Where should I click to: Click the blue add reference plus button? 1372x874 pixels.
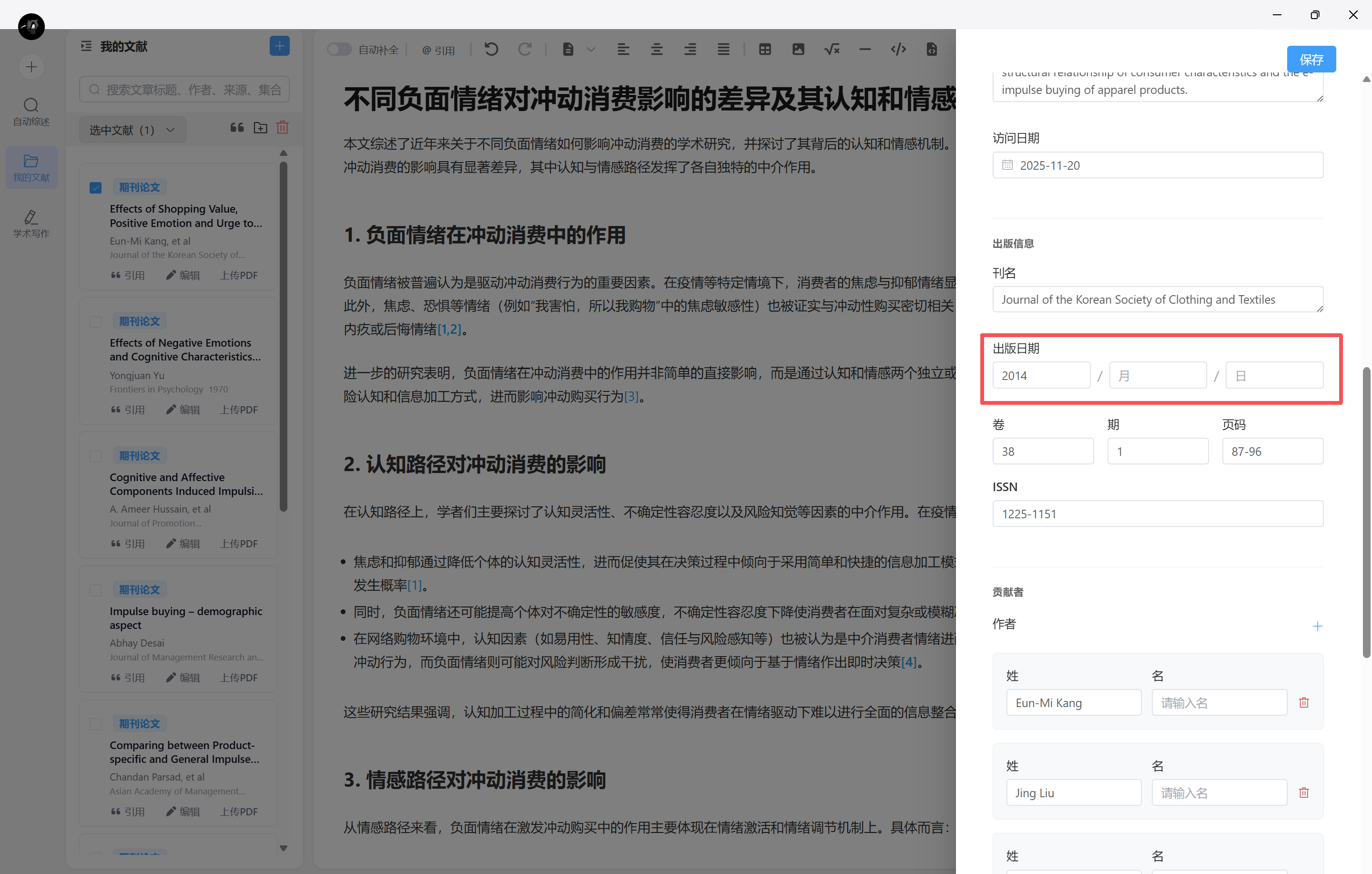coord(279,46)
